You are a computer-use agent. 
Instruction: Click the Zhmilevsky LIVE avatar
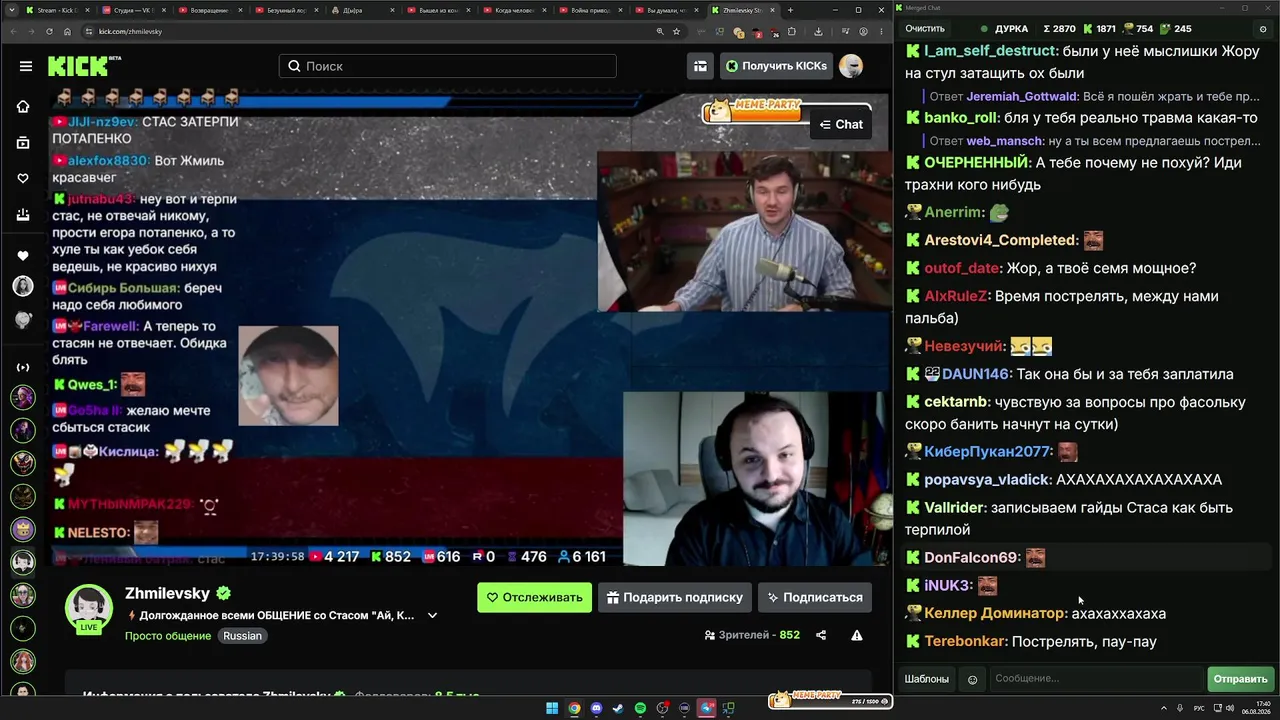pos(89,608)
